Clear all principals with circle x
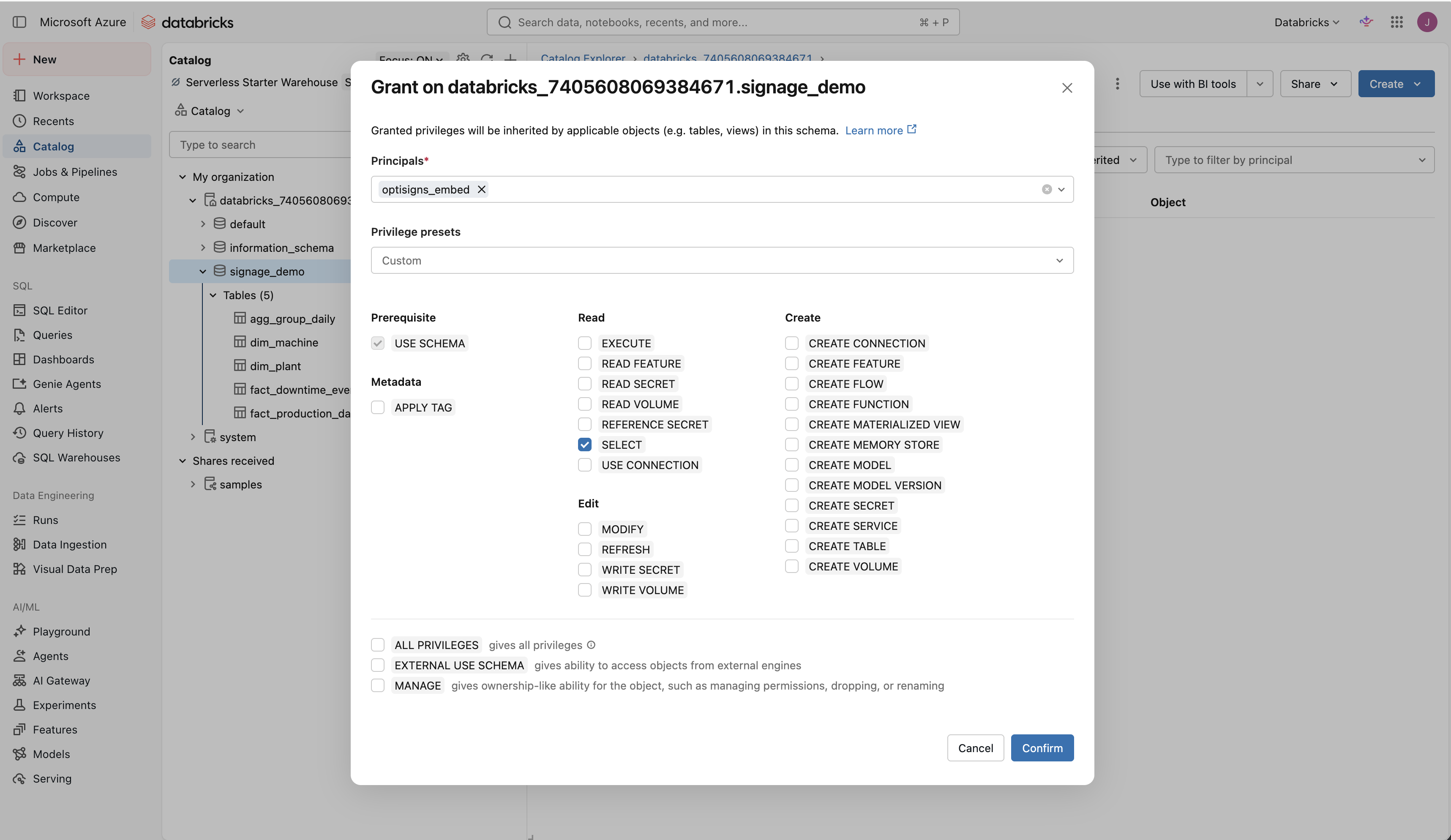The image size is (1451, 840). (x=1047, y=189)
